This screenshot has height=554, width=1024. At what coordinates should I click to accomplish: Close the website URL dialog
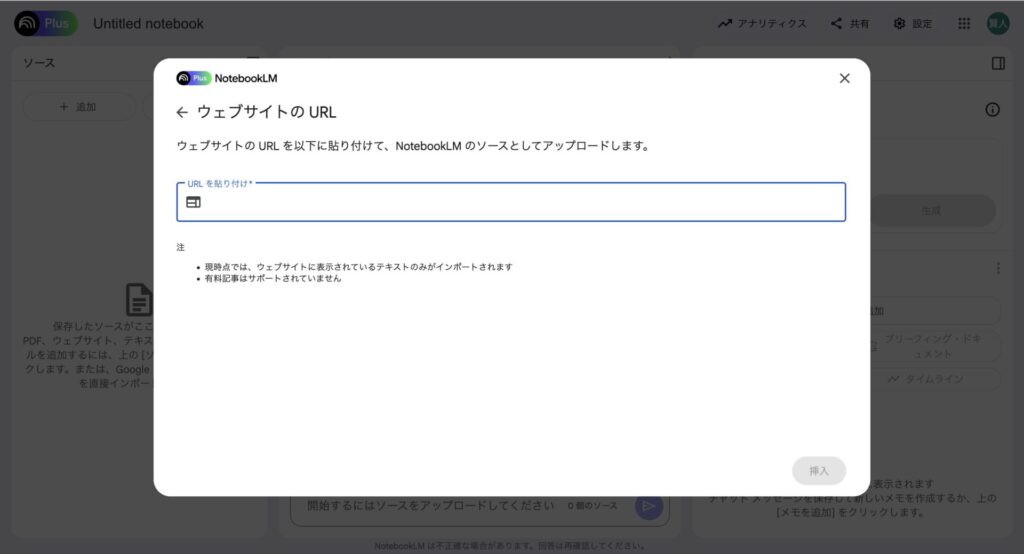(844, 78)
